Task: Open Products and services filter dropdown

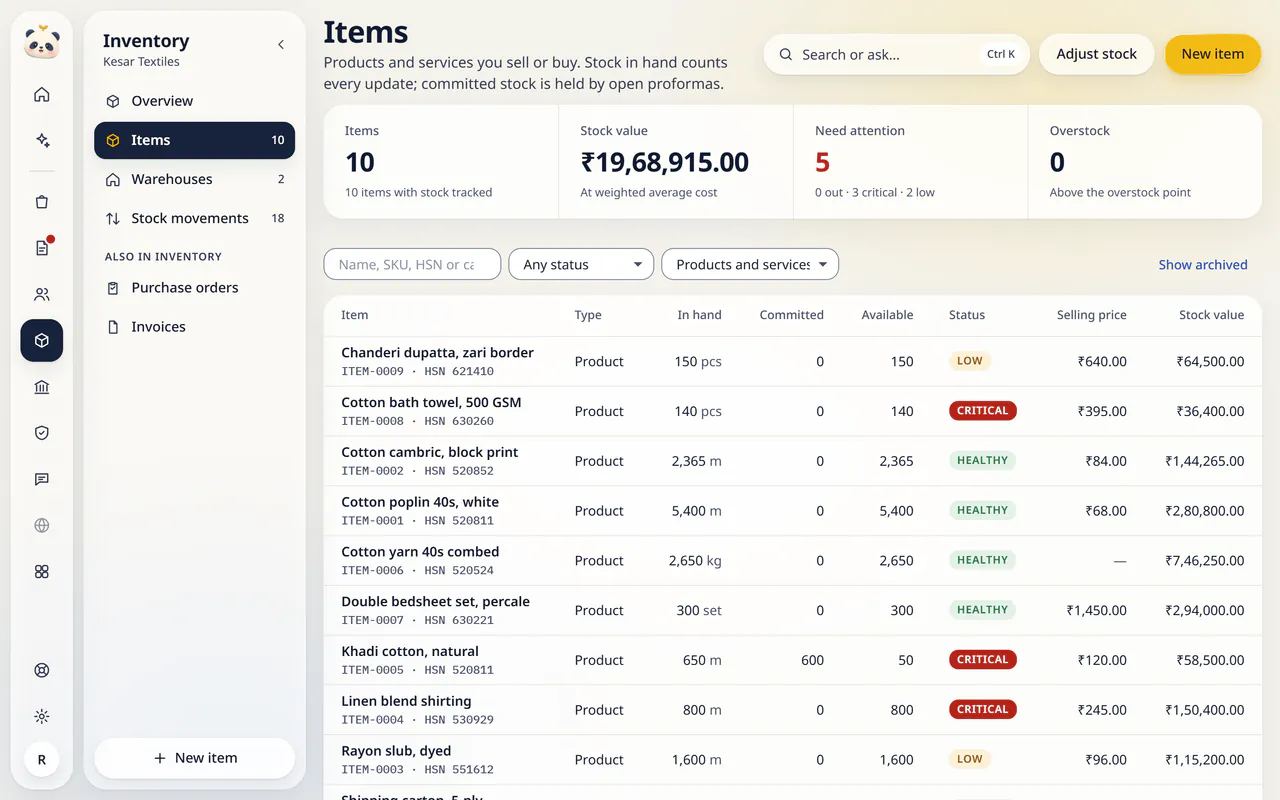Action: [x=750, y=264]
